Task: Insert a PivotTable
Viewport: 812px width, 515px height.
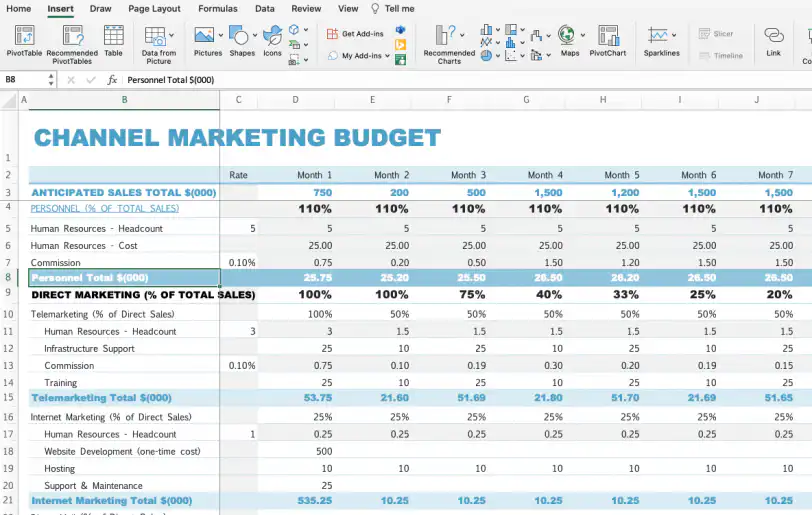Action: pyautogui.click(x=24, y=40)
